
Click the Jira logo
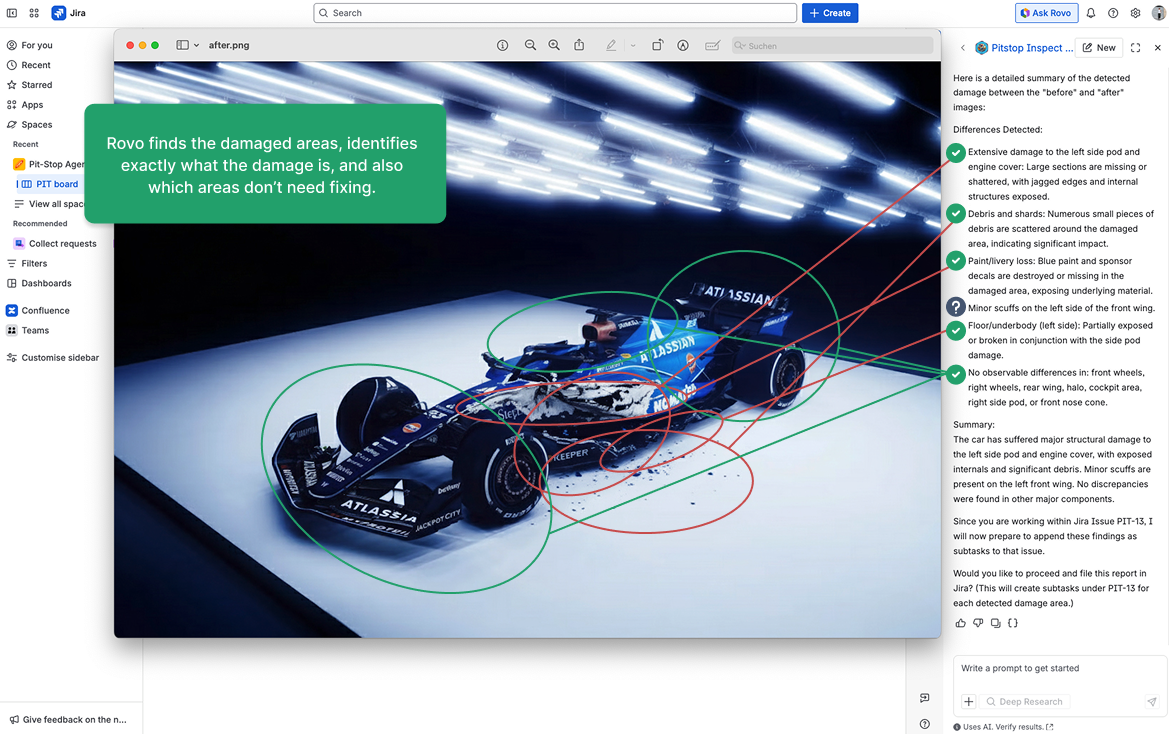click(x=69, y=13)
